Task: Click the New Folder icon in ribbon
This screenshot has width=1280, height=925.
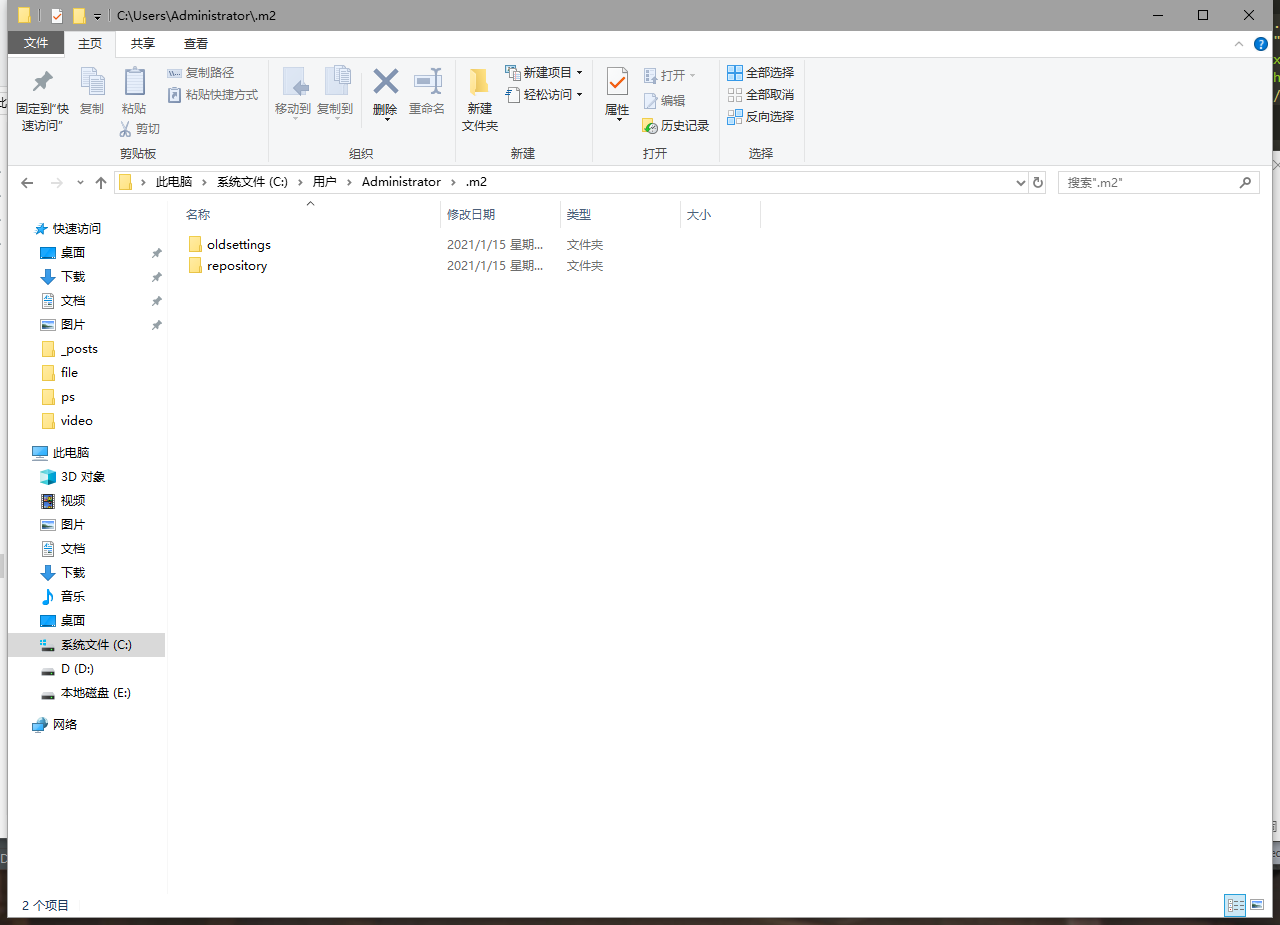Action: click(479, 82)
